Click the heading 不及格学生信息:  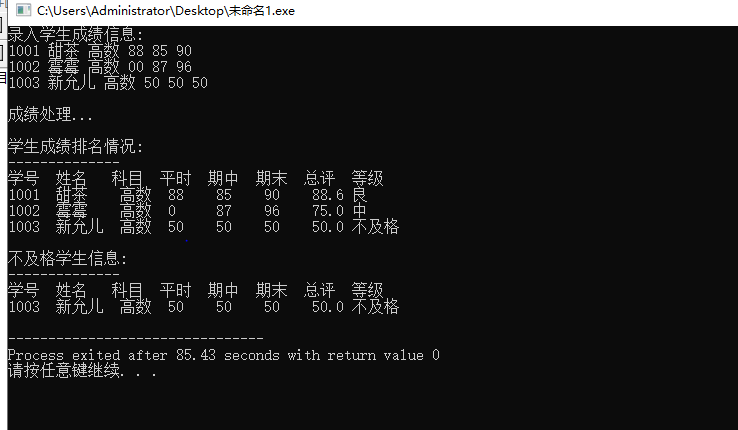[67, 258]
